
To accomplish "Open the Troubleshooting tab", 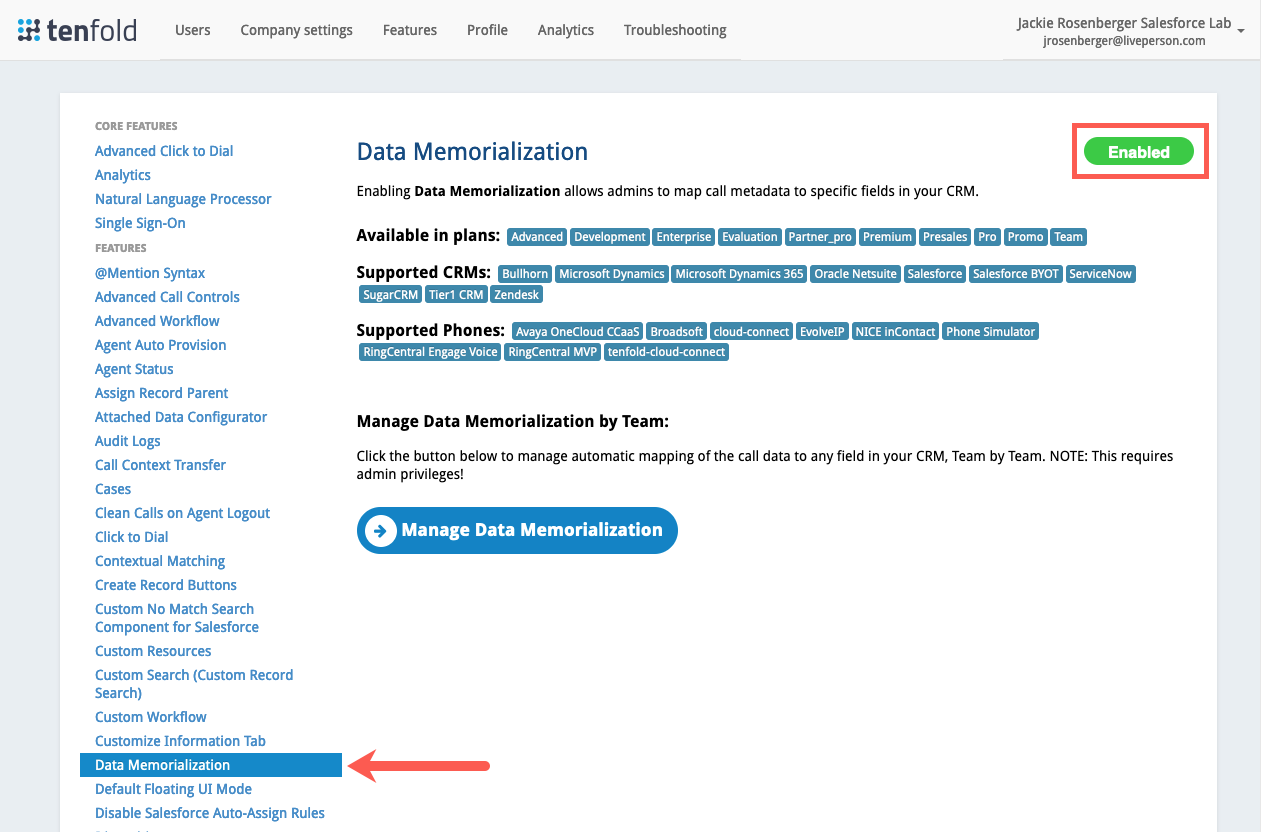I will [674, 30].
